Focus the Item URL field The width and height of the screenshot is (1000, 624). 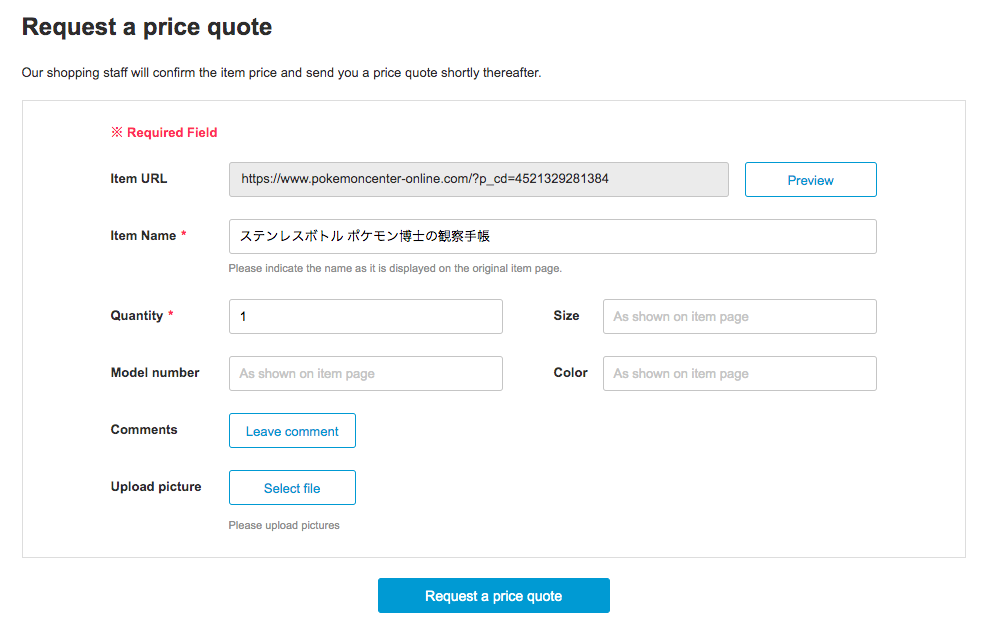coord(478,179)
